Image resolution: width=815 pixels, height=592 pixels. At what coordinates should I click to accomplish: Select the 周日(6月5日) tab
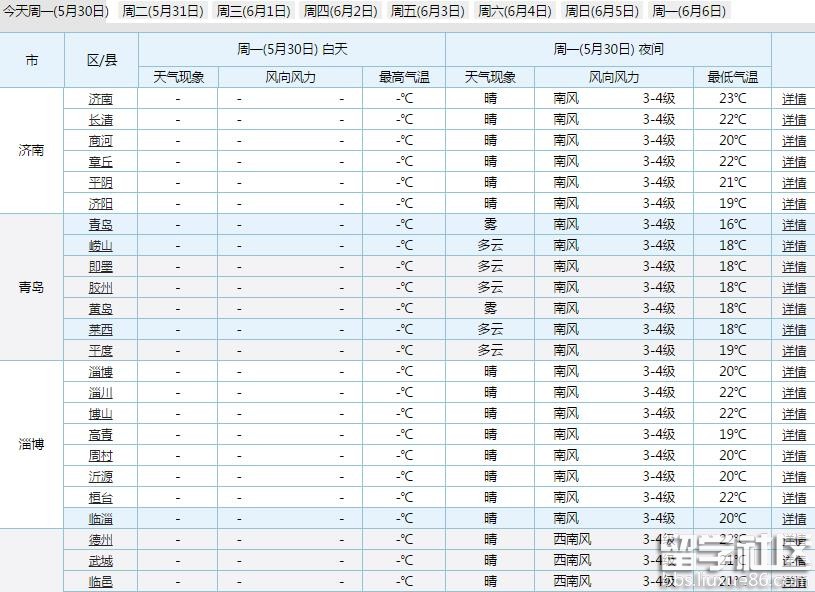pos(602,11)
